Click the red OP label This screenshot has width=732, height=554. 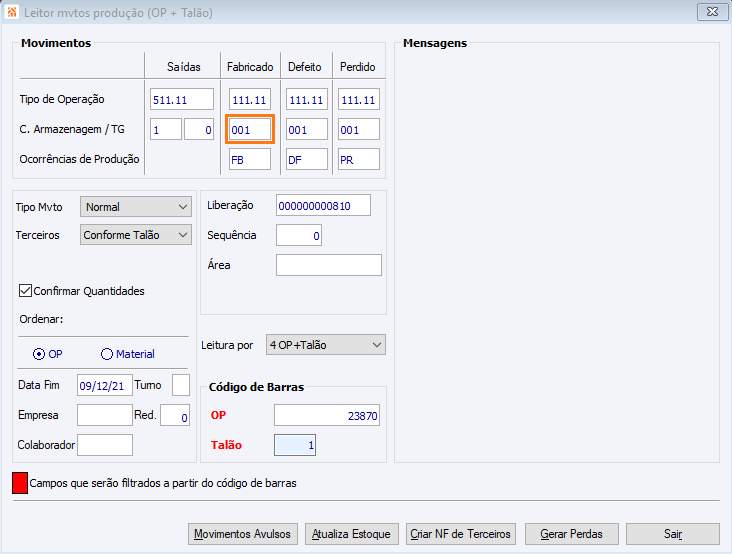pyautogui.click(x=218, y=415)
